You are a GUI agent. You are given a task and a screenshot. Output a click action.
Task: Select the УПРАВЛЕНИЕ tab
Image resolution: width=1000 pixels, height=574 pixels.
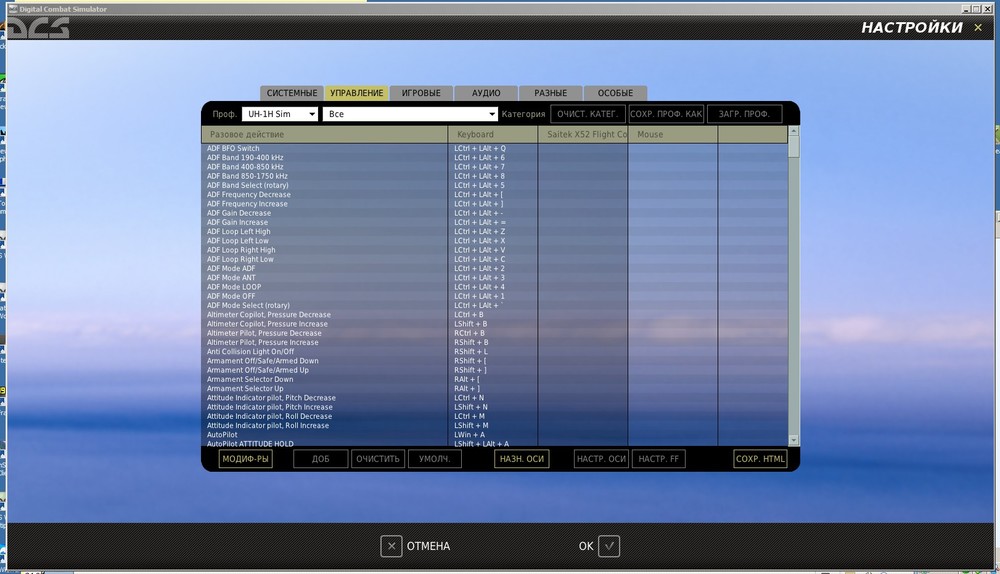point(357,93)
